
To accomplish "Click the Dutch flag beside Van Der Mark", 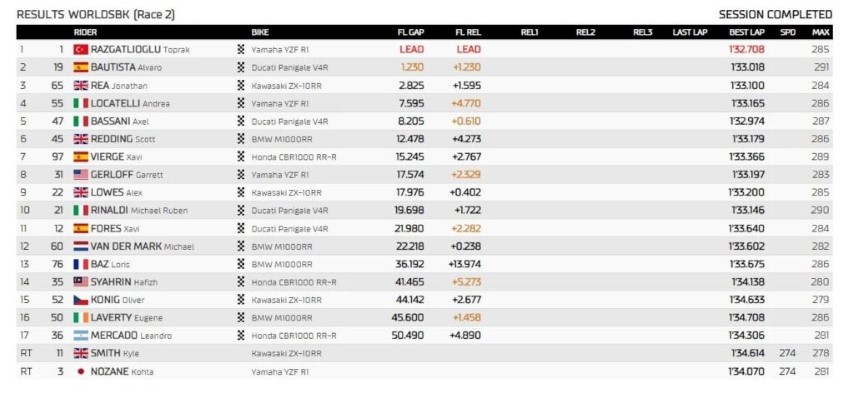I will (x=81, y=246).
